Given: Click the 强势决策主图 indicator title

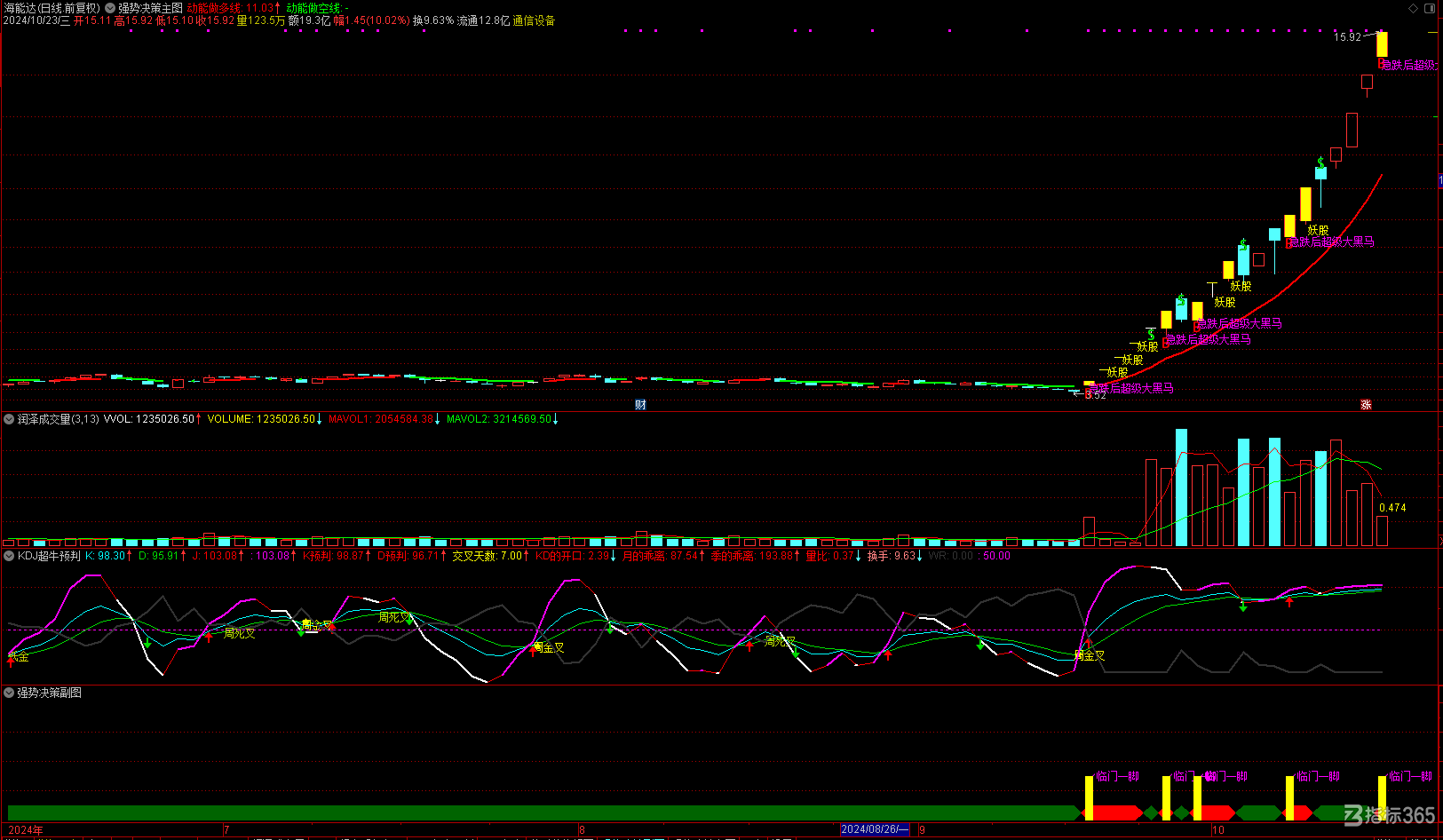Looking at the screenshot, I should click(x=150, y=8).
